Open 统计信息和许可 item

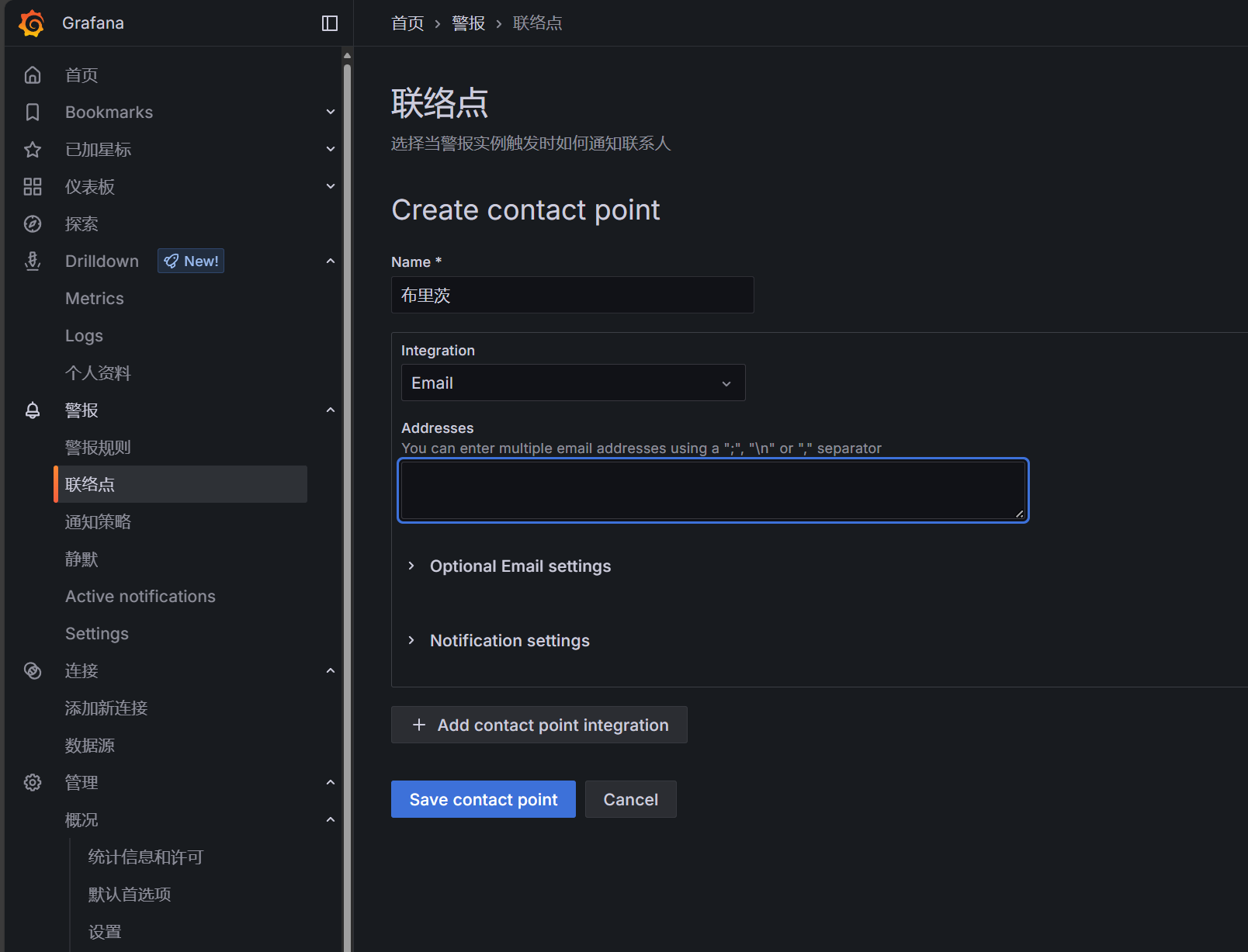146,857
